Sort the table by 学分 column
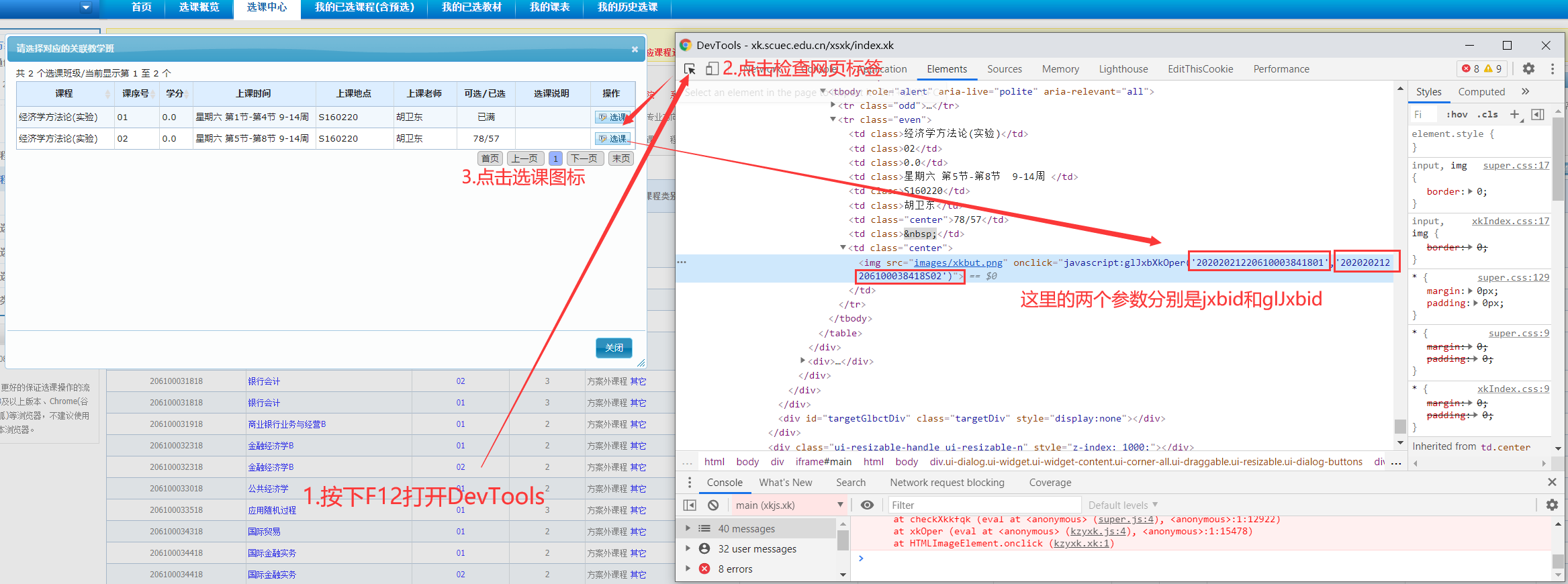1568x584 pixels. coord(175,93)
